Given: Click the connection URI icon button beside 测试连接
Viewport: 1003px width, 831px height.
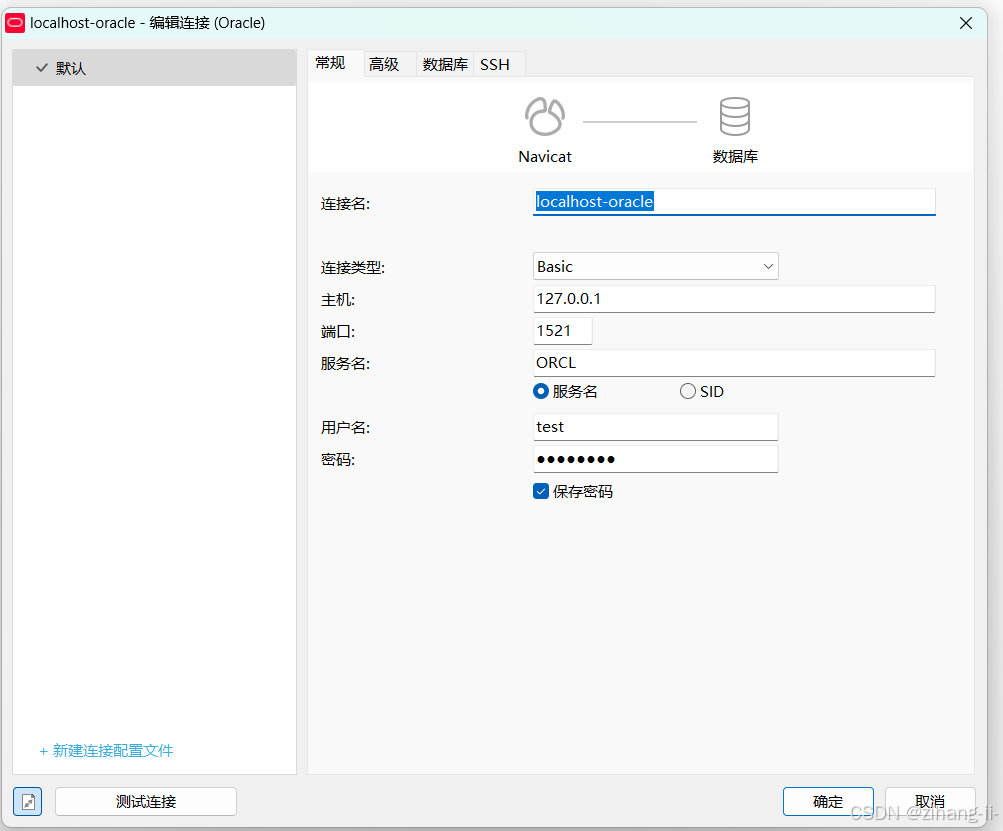Looking at the screenshot, I should click(28, 802).
